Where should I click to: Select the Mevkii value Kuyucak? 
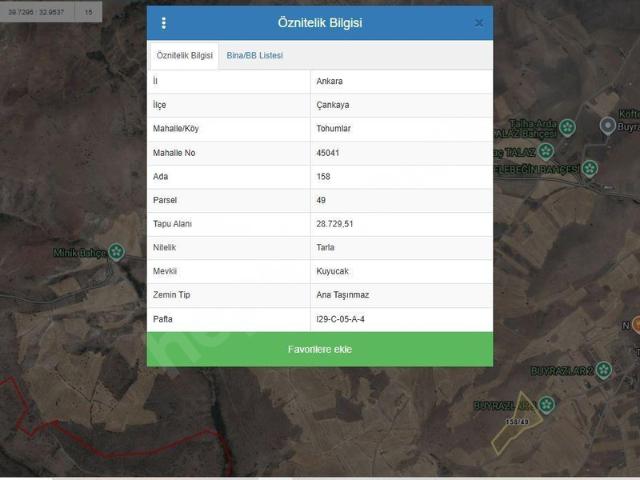(x=333, y=271)
